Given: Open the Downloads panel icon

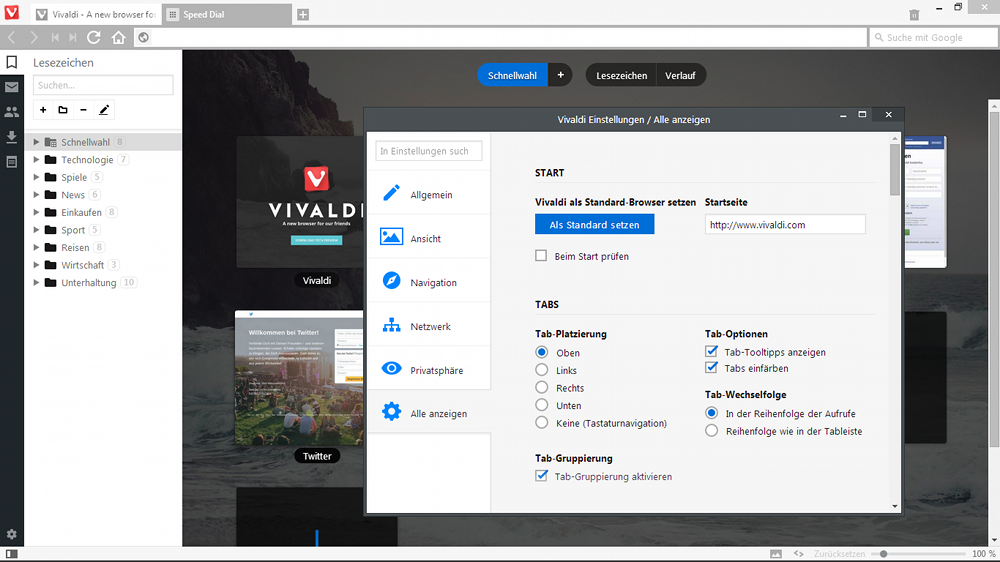Looking at the screenshot, I should [11, 137].
